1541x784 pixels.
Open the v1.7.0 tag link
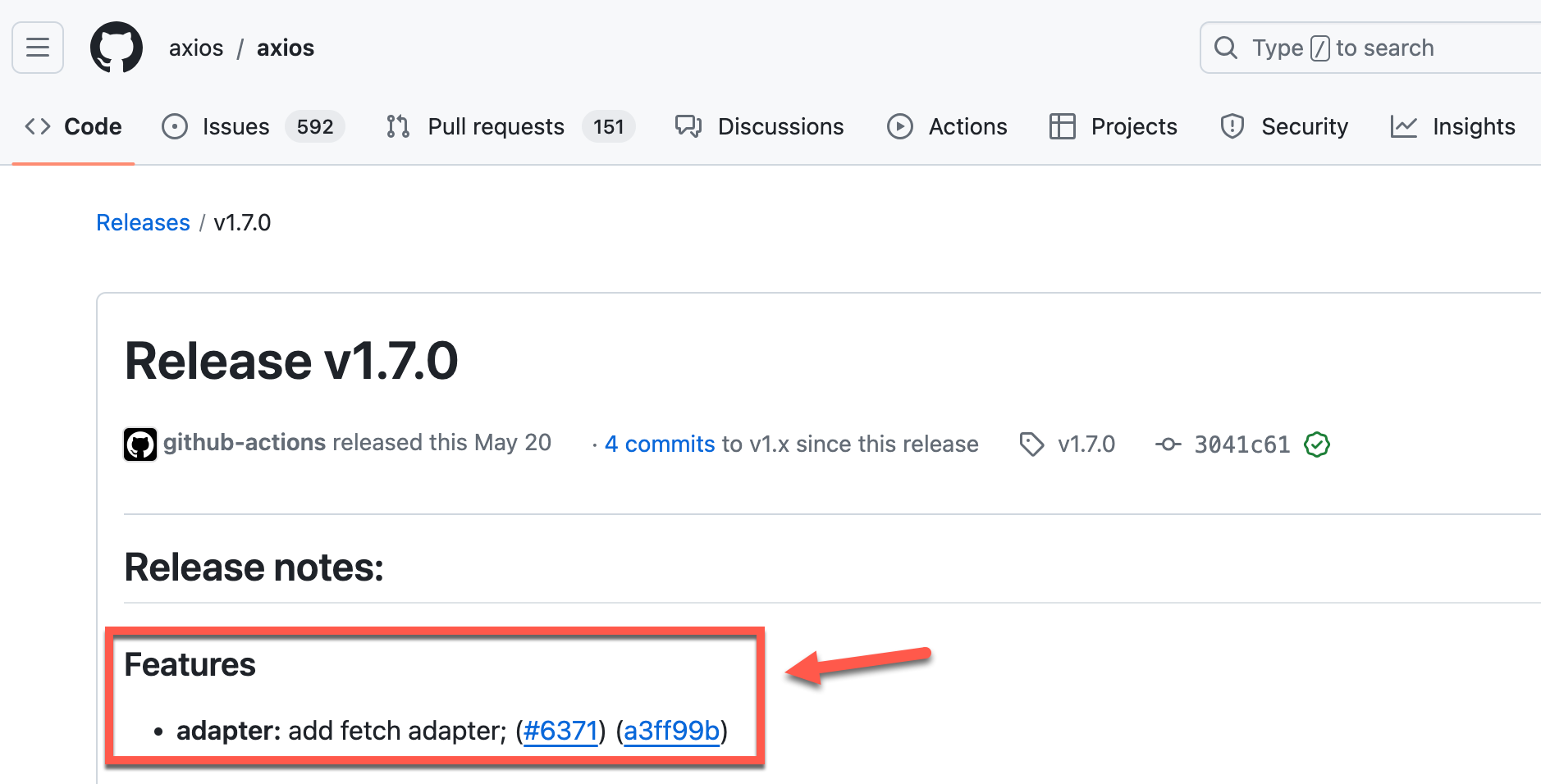pyautogui.click(x=1086, y=444)
